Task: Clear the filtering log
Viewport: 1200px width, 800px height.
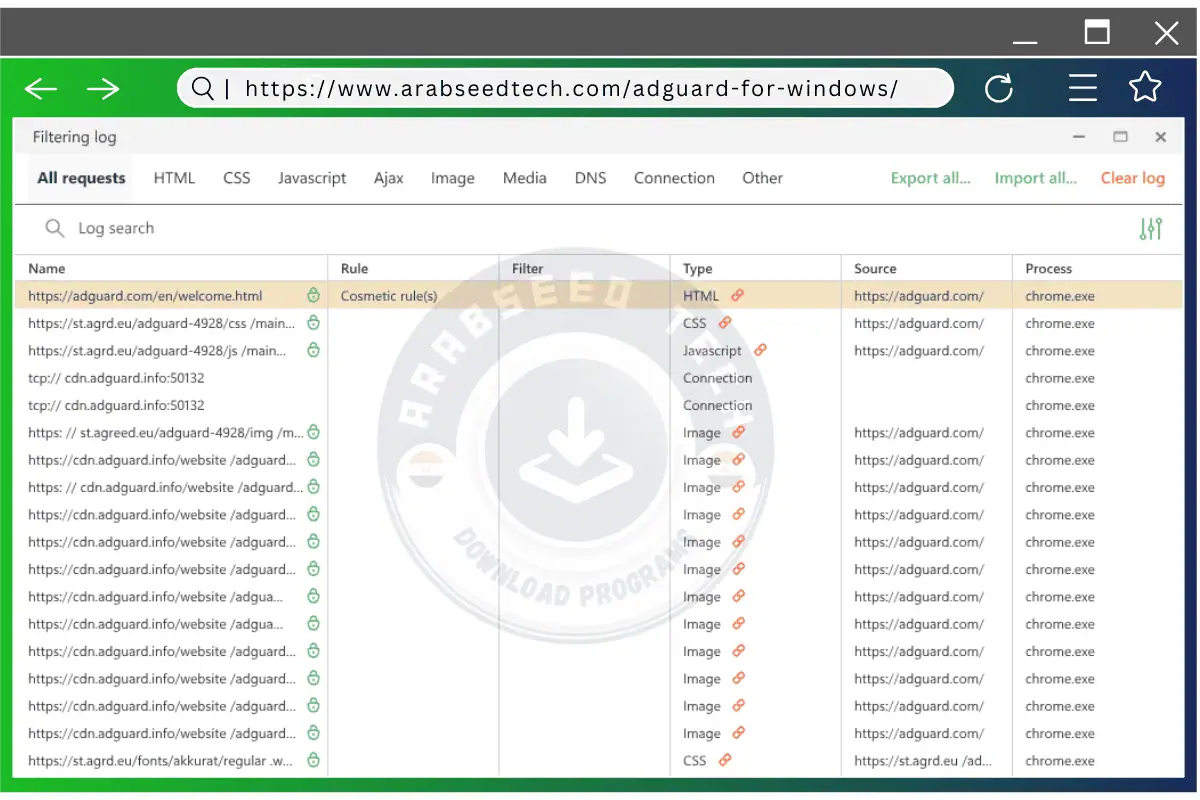Action: click(x=1132, y=178)
